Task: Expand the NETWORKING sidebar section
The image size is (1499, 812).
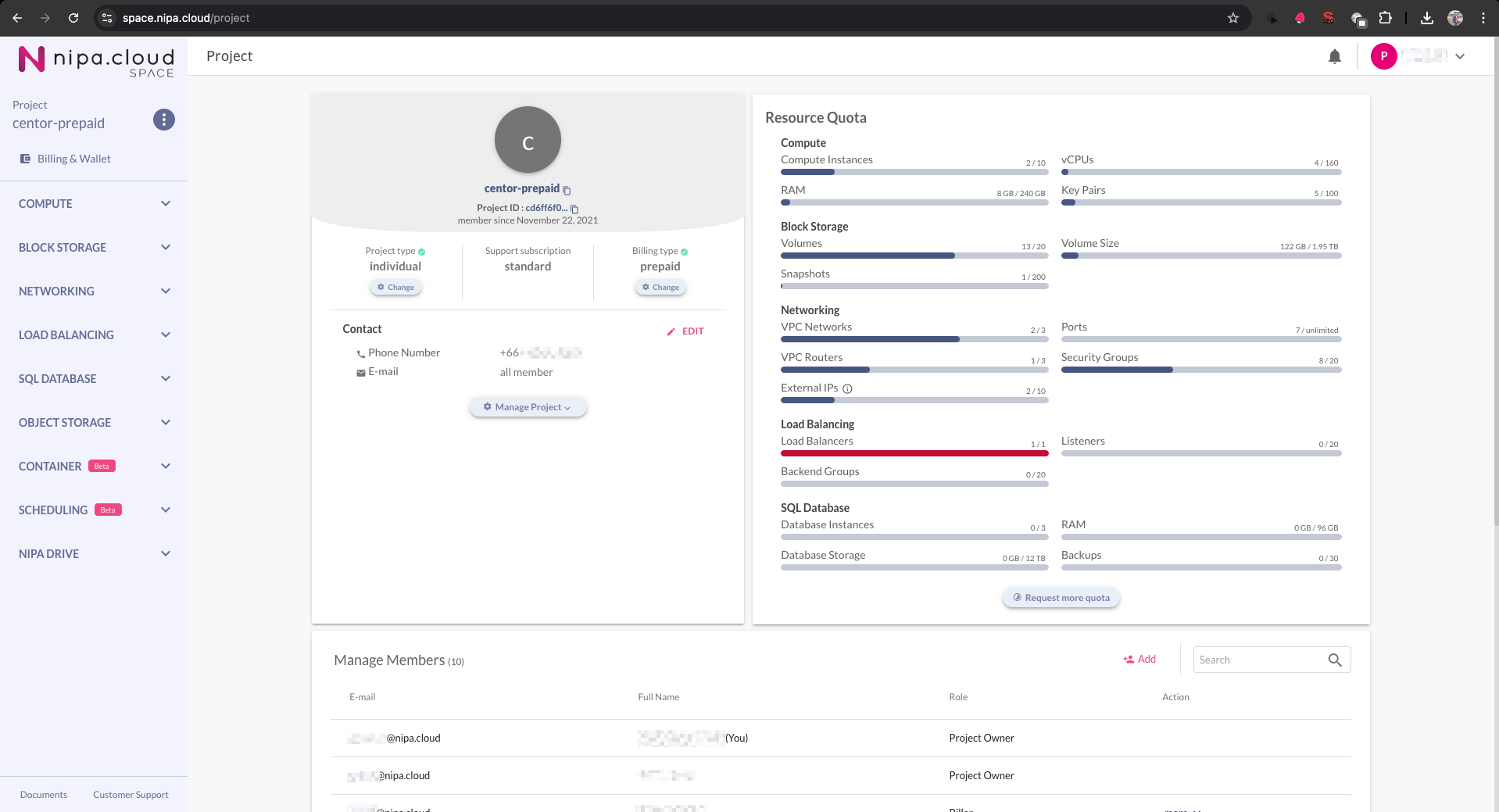Action: click(94, 292)
